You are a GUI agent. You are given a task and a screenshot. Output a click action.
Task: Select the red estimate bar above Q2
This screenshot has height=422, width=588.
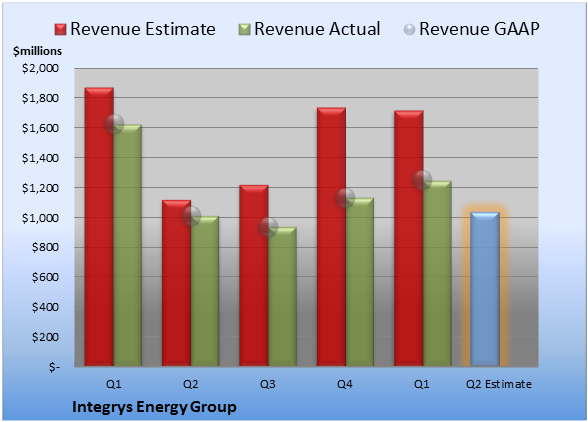[x=176, y=283]
